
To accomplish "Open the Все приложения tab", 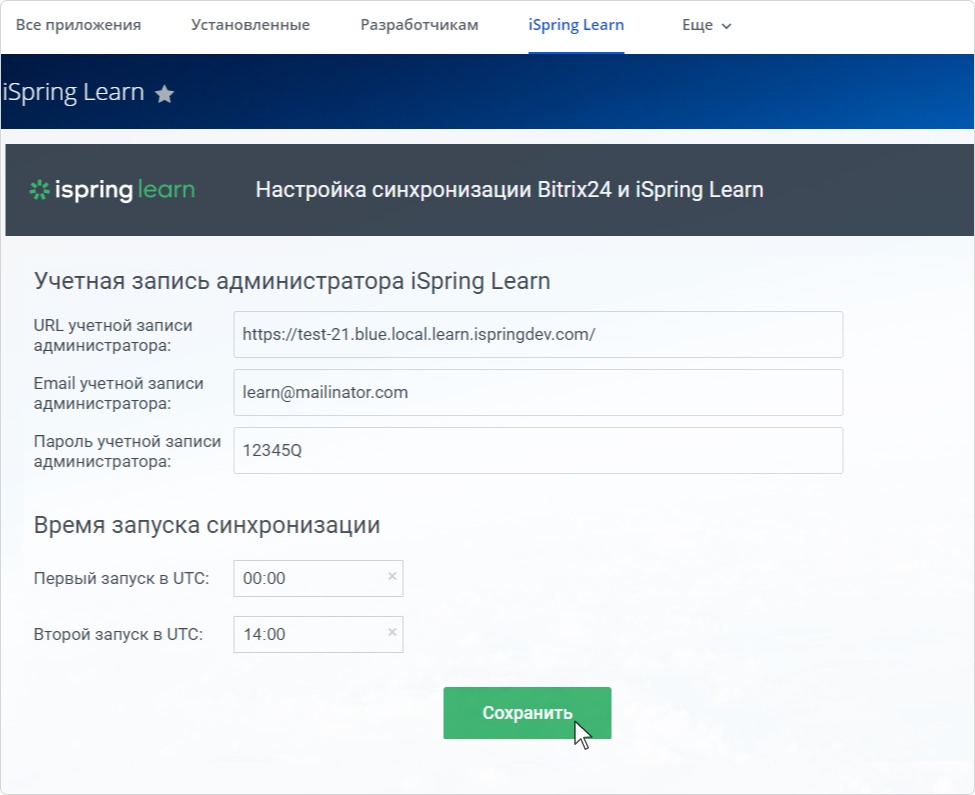I will click(x=78, y=25).
